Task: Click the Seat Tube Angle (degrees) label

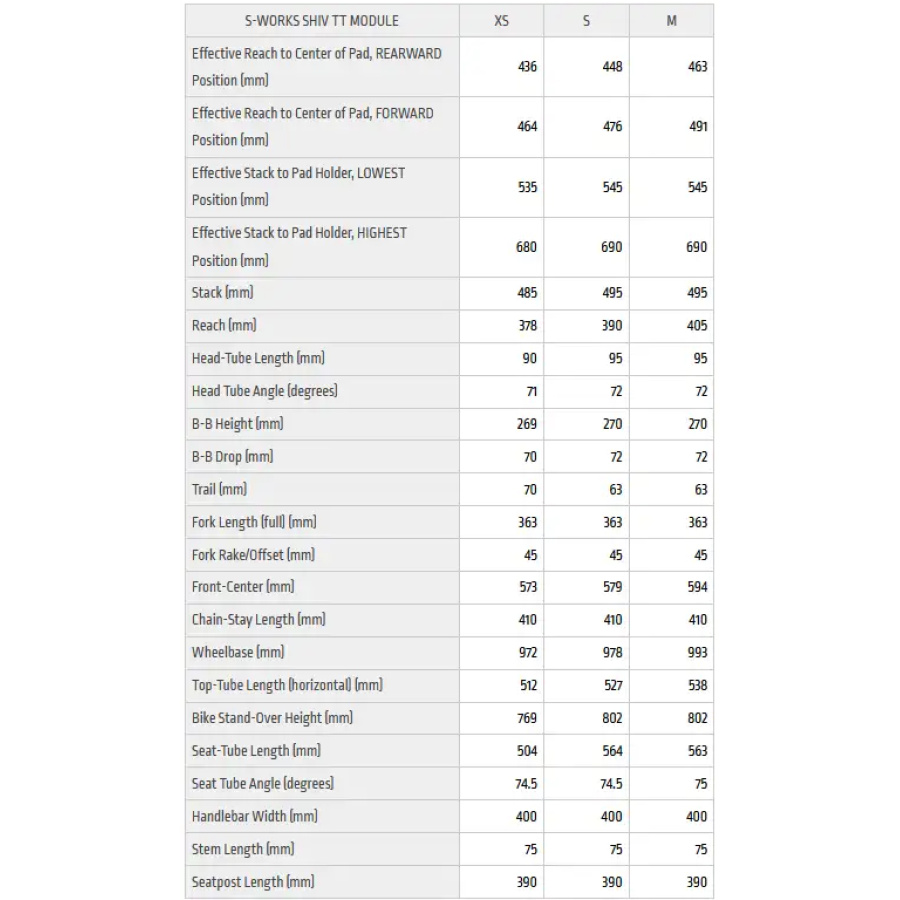Action: [x=263, y=783]
